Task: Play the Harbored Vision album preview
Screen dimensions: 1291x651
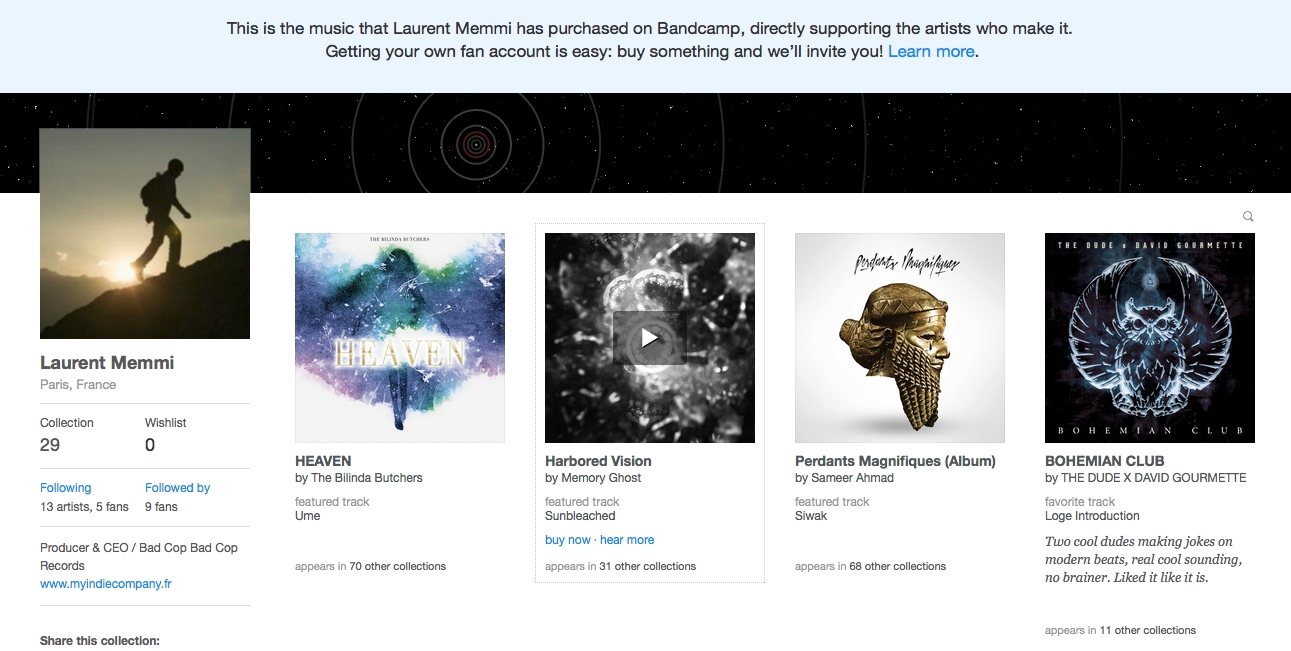Action: (649, 338)
